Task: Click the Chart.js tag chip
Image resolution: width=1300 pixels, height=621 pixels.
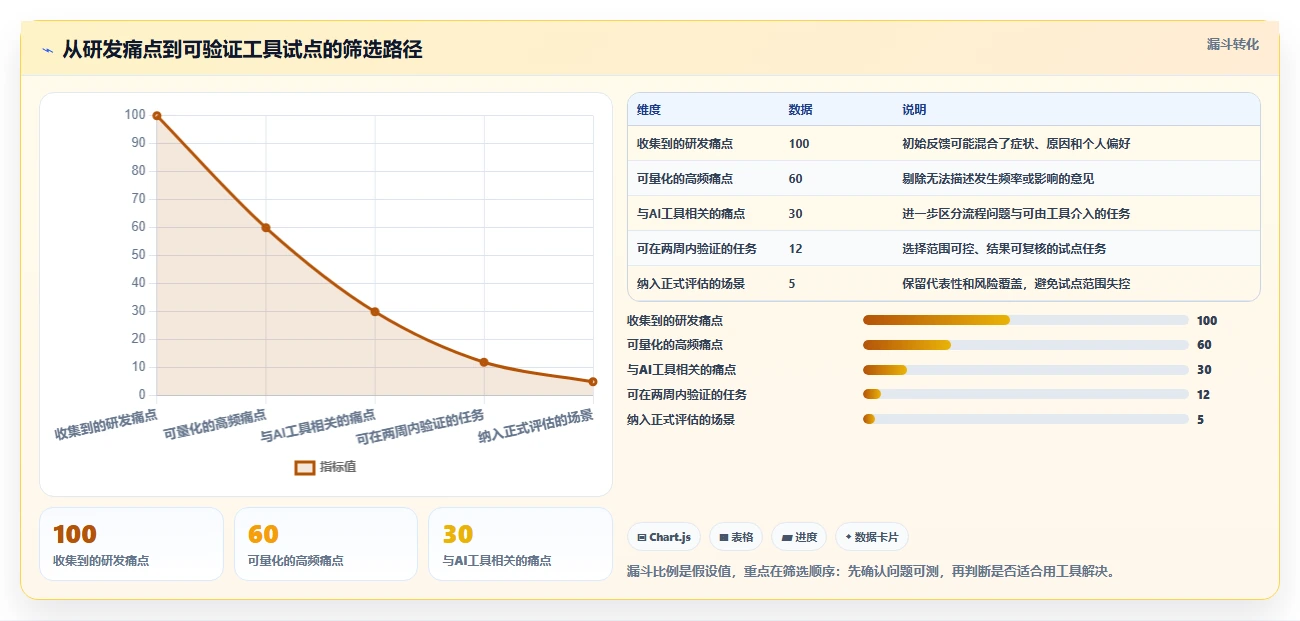Action: (664, 537)
